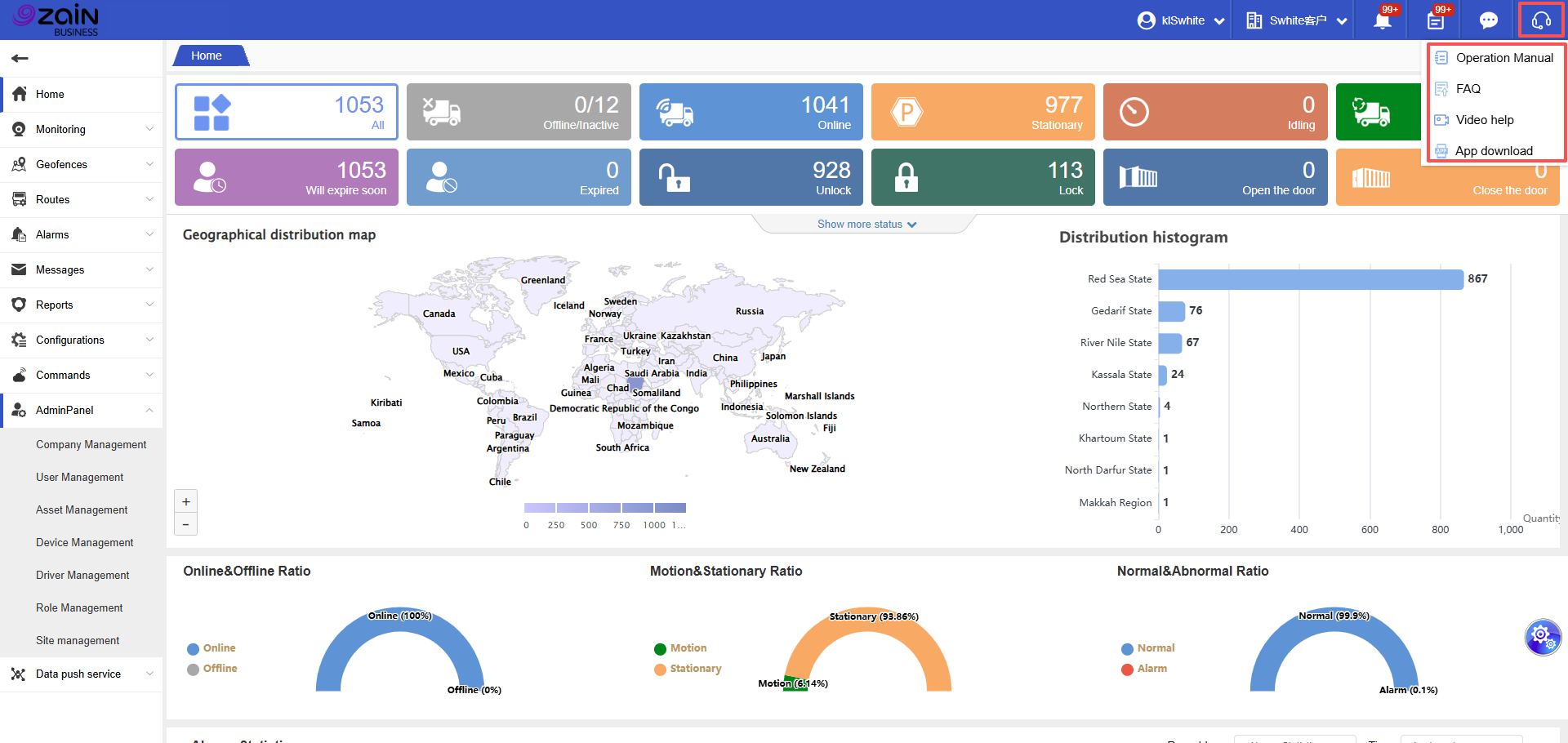Open Device Management in AdminPanel
The image size is (1568, 743).
click(x=84, y=542)
